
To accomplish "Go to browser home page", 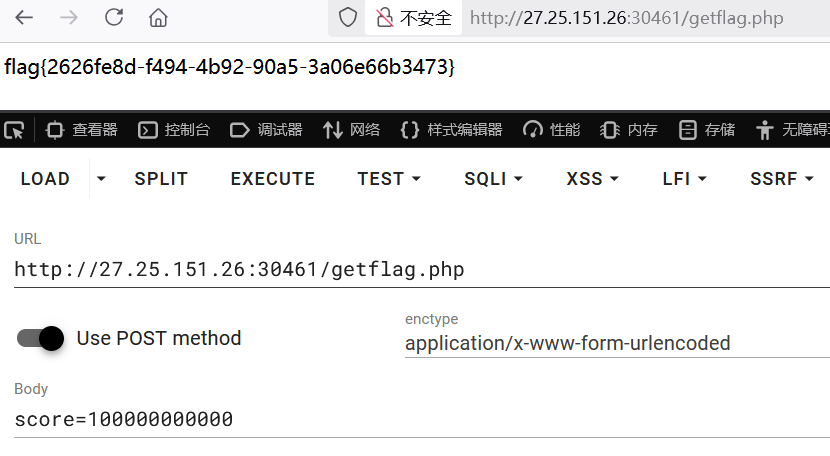I will click(158, 17).
